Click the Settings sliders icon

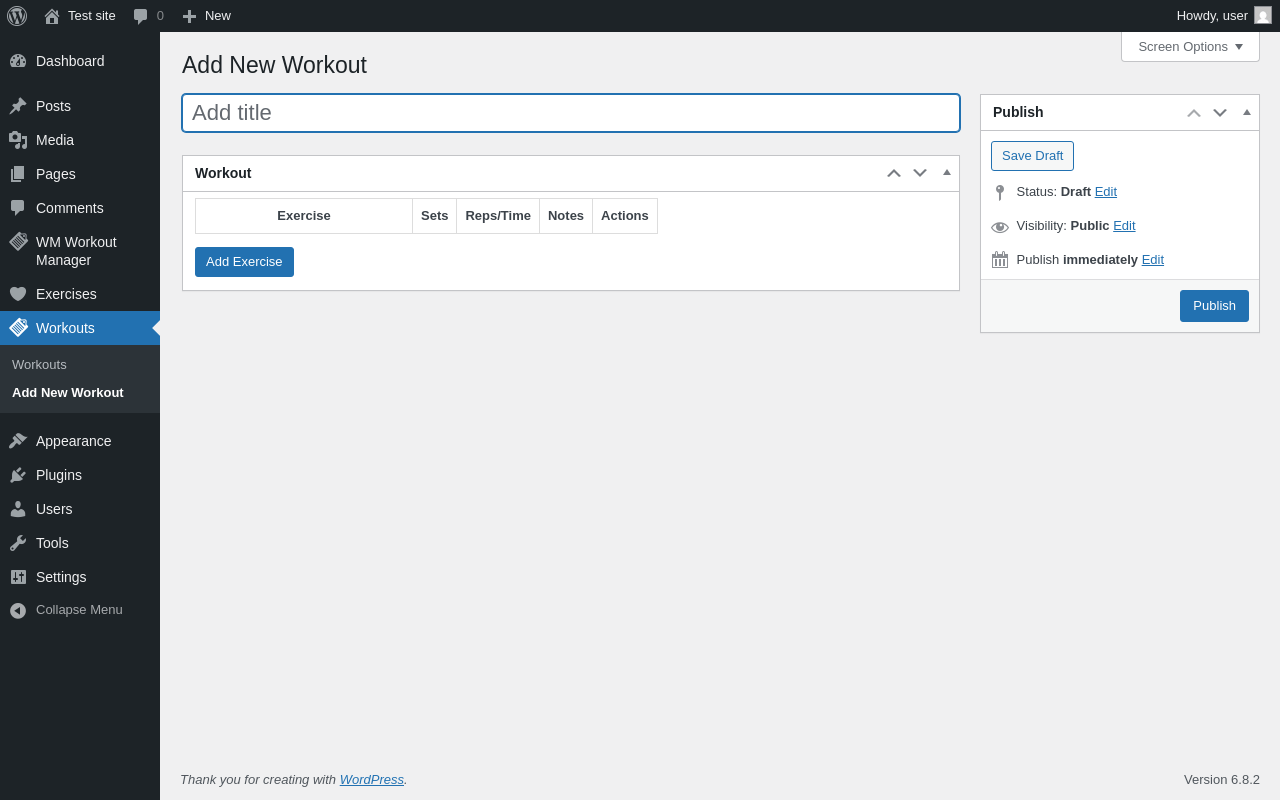[x=18, y=577]
